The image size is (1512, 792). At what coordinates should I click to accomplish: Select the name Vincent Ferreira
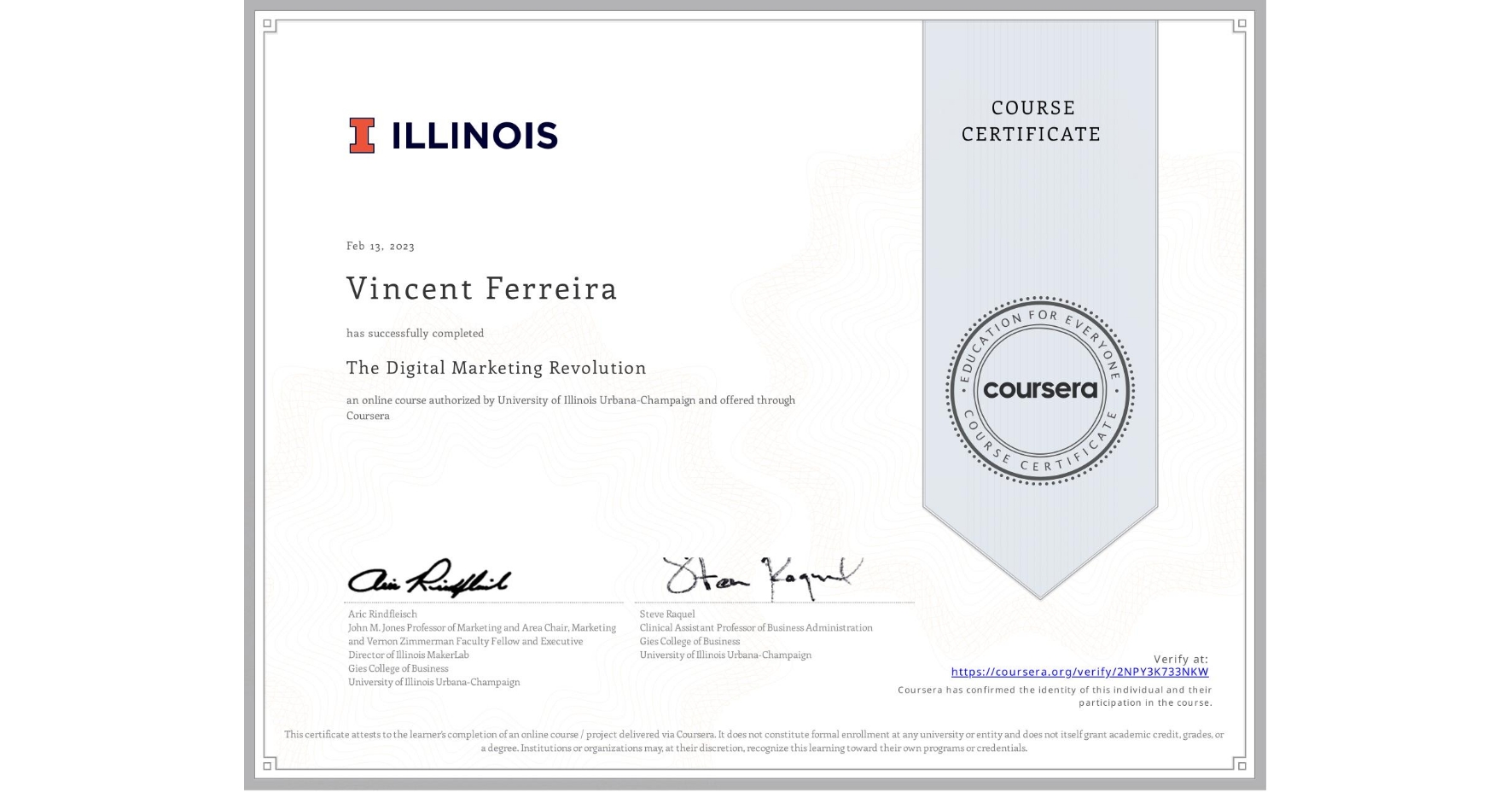tap(482, 289)
